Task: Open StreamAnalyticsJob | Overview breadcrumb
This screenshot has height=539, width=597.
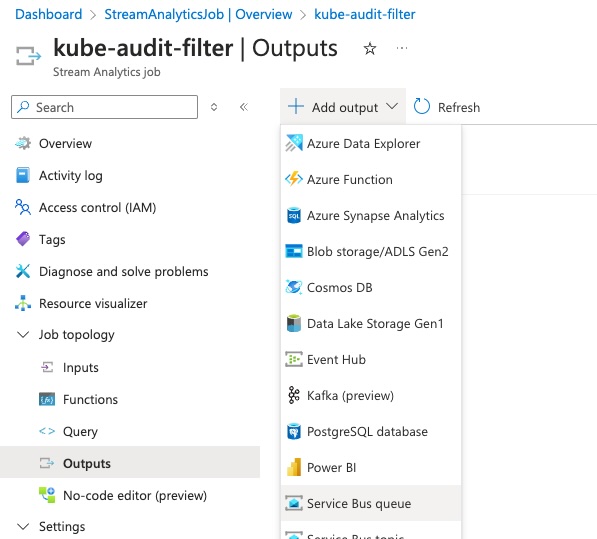Action: (x=198, y=14)
